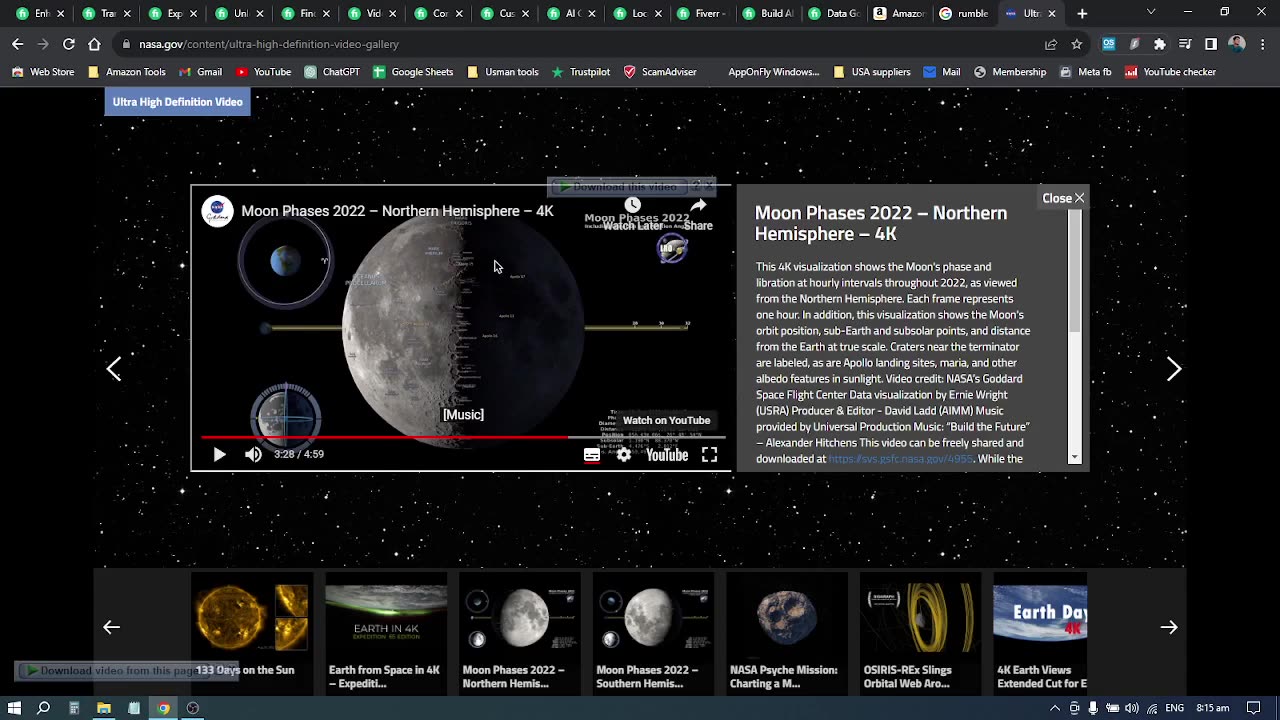1280x720 pixels.
Task: Open the tab search dropdown chevron
Action: point(1151,12)
